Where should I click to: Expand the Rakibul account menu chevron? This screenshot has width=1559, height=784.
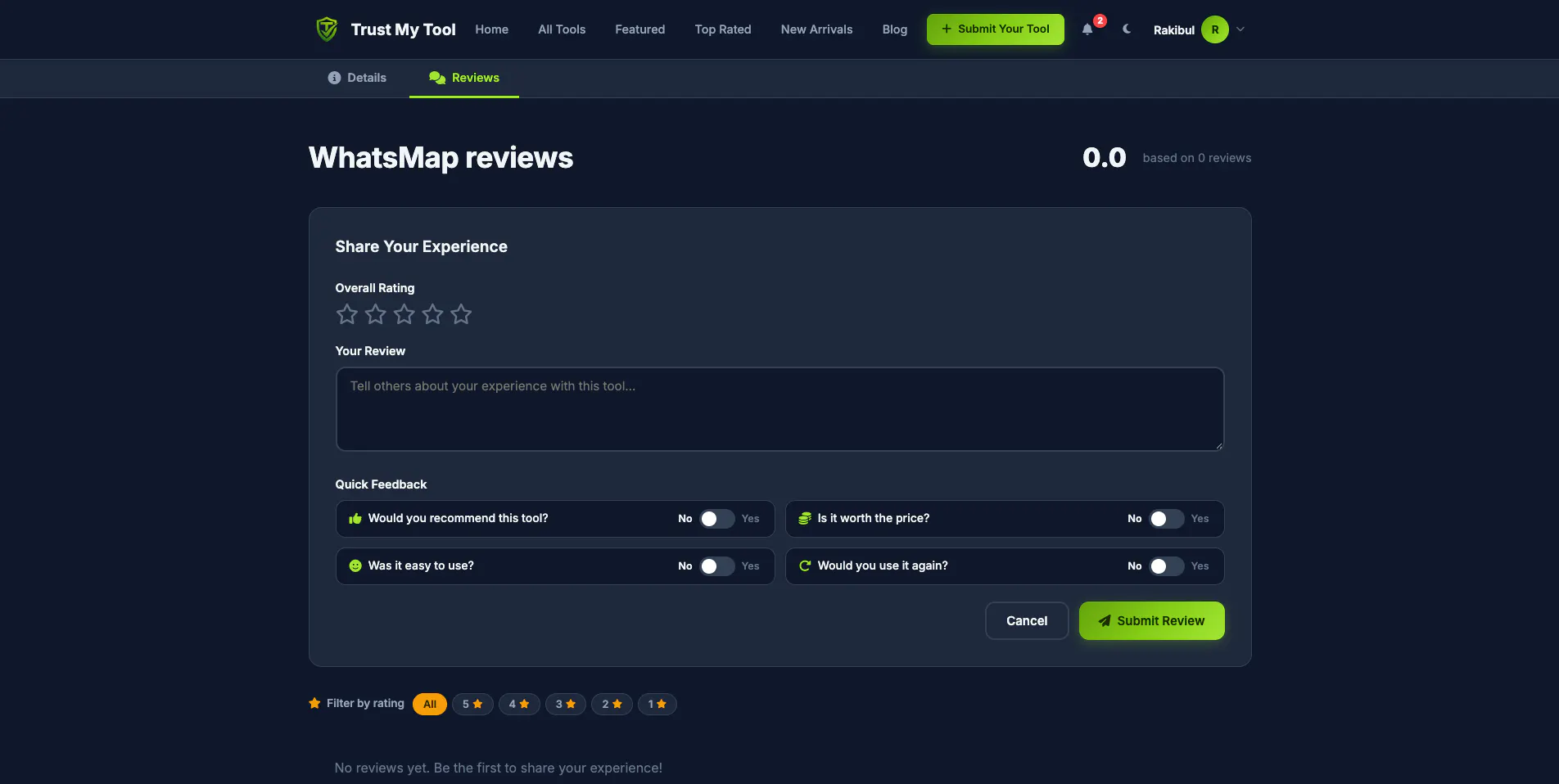click(x=1240, y=29)
